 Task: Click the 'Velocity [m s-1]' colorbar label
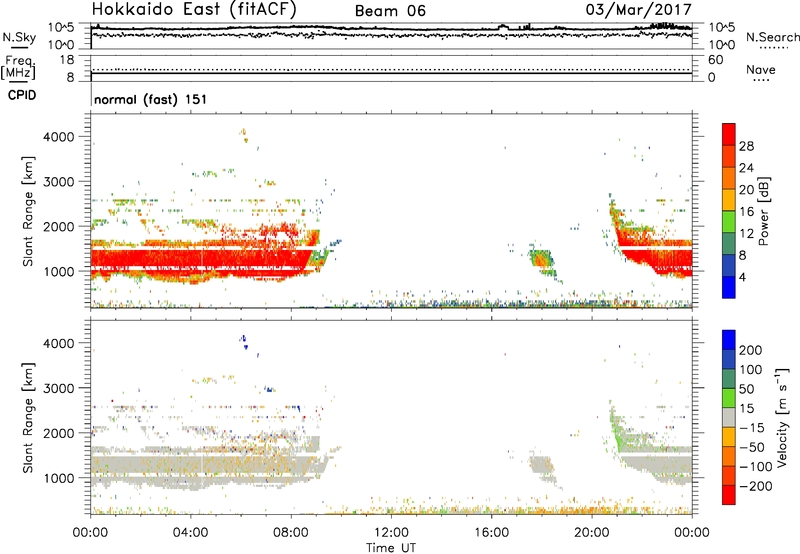pos(781,418)
